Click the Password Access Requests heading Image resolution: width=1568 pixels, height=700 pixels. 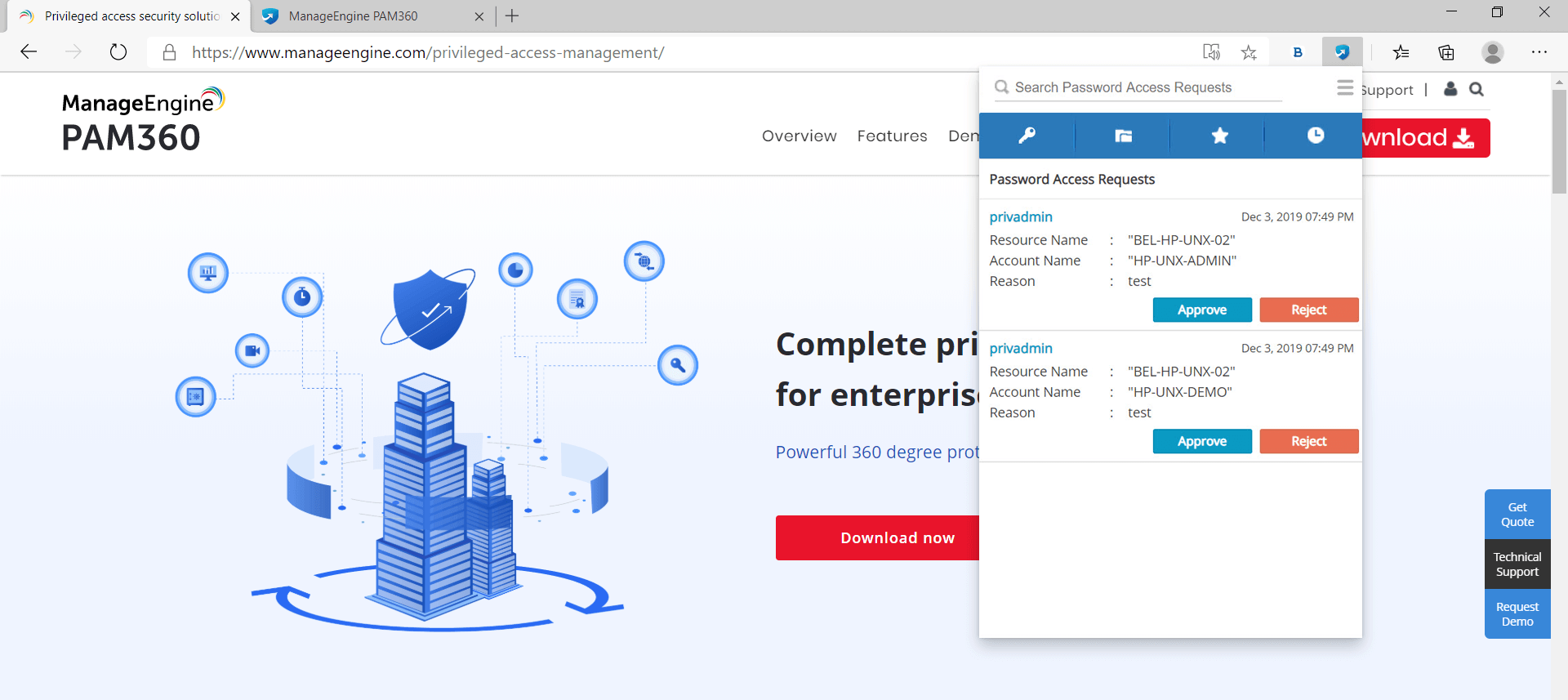point(1071,180)
